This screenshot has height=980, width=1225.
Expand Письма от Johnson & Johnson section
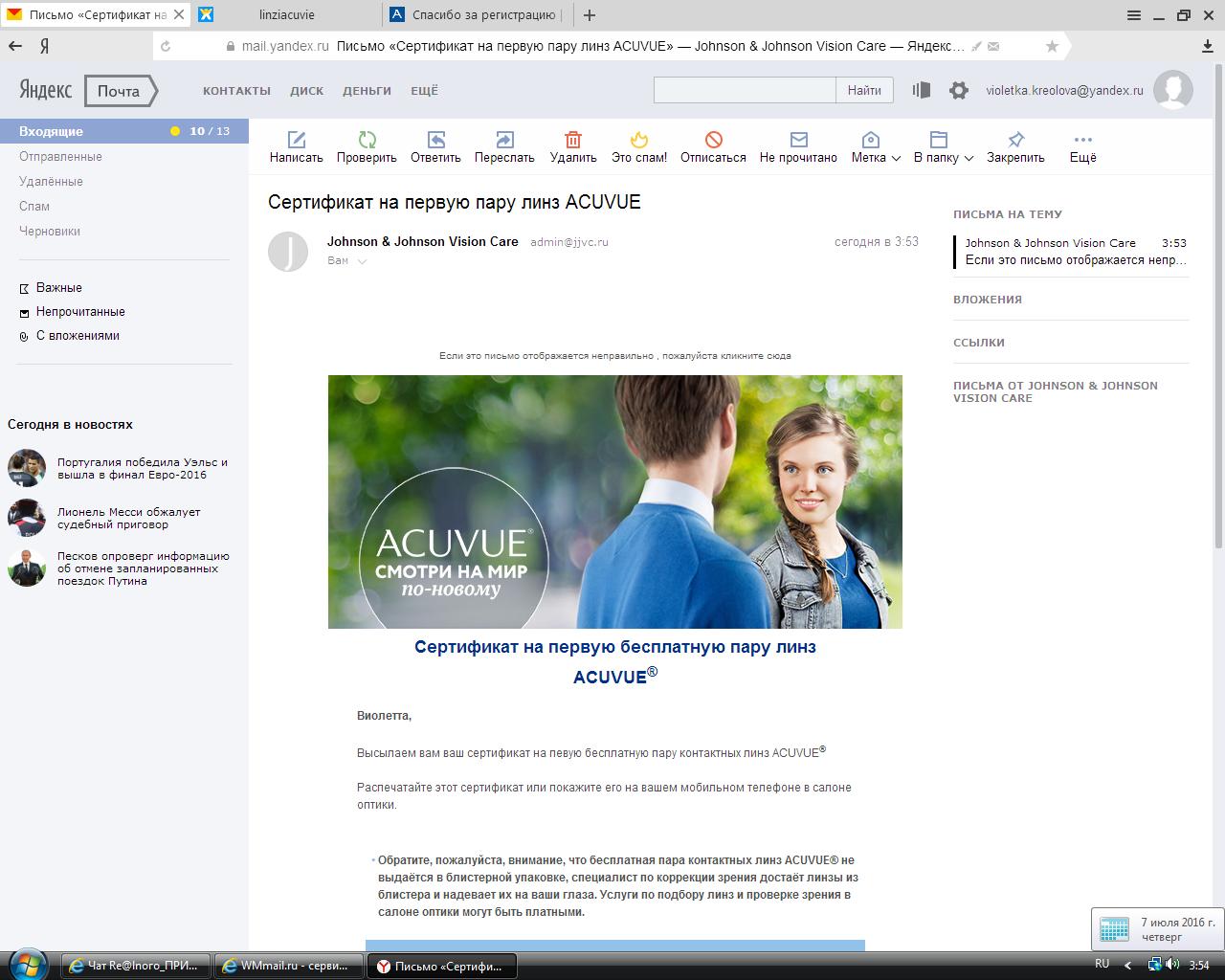[1056, 391]
